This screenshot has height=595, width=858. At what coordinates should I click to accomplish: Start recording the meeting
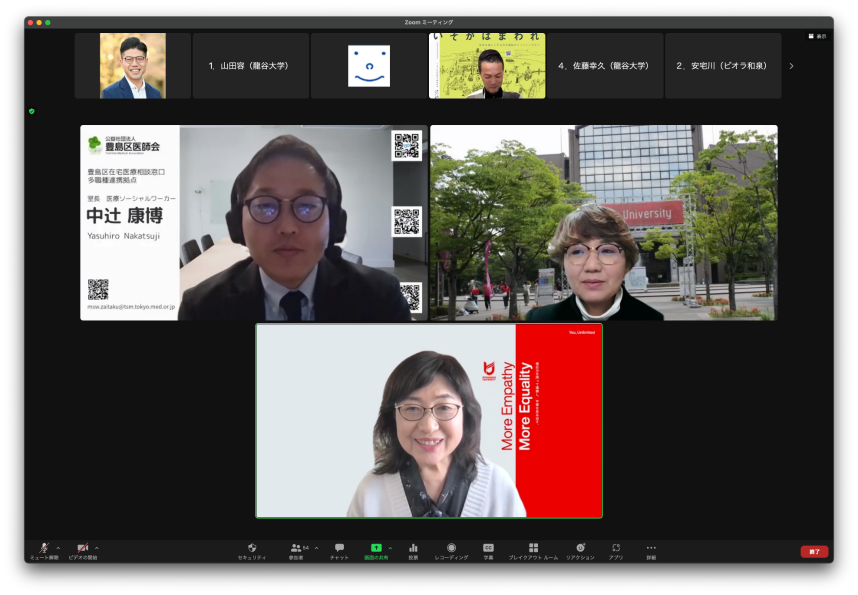tap(451, 549)
